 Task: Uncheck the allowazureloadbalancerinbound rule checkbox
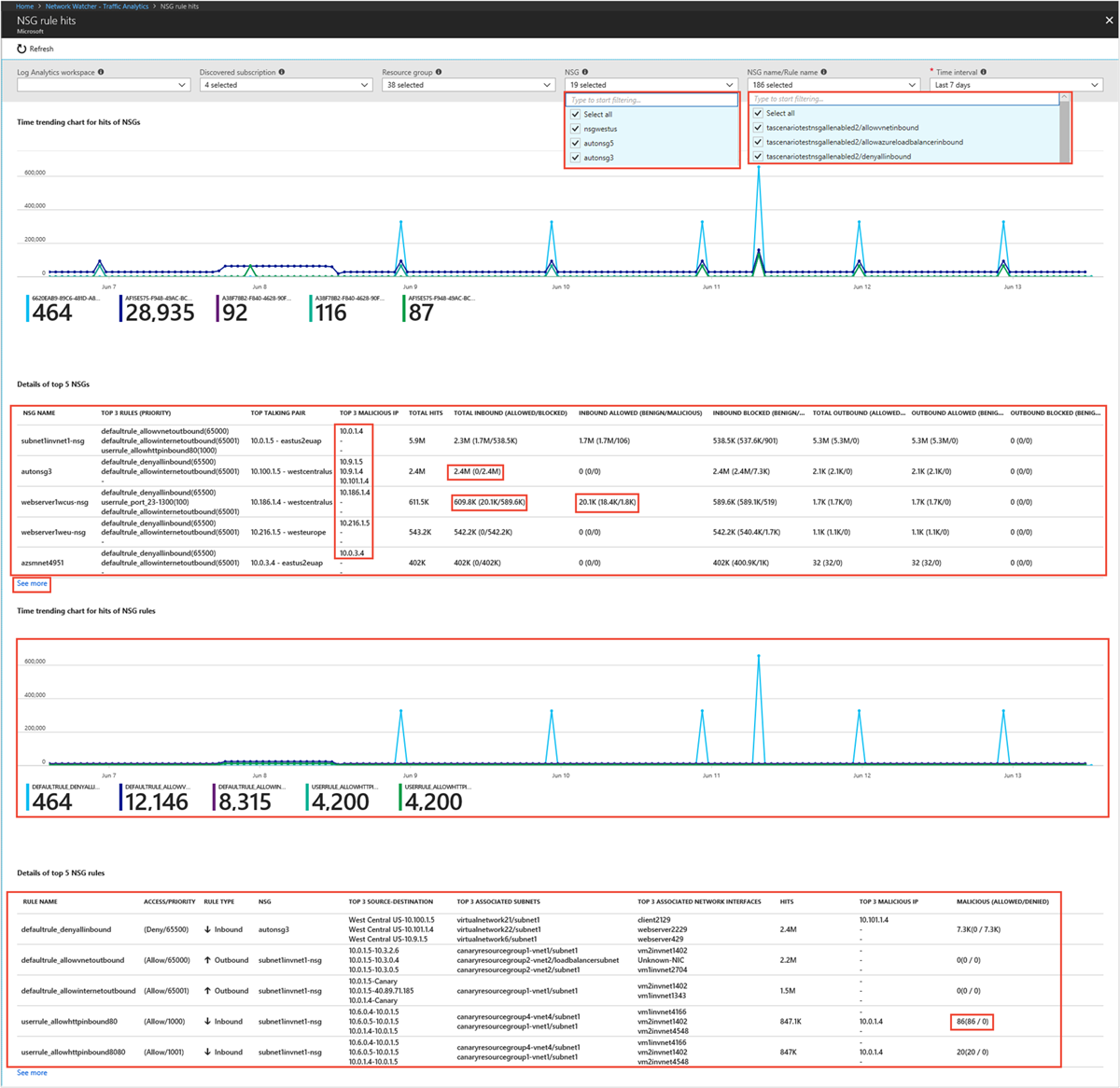tap(758, 142)
